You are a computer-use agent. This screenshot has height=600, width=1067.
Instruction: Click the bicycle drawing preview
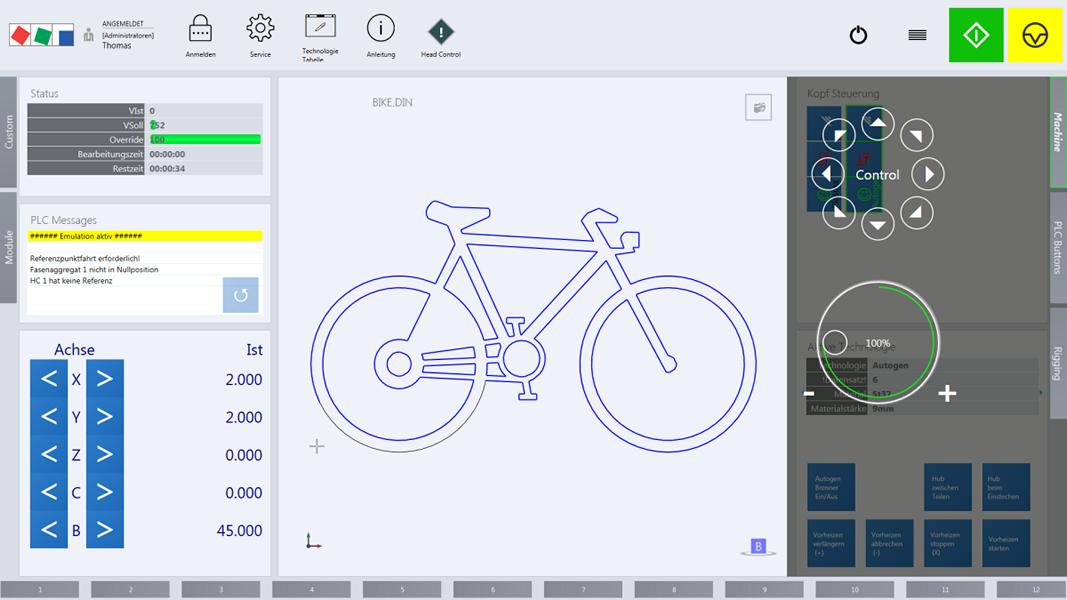pos(533,327)
